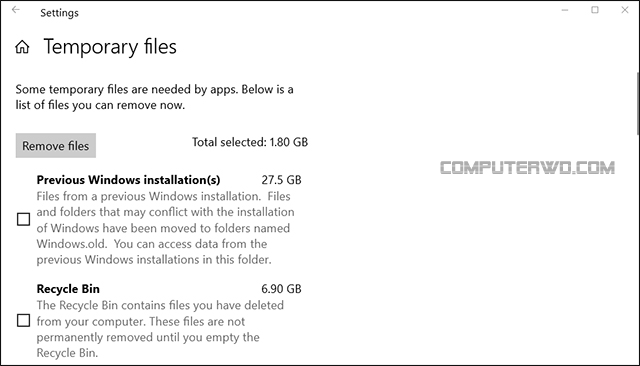Click the Windows.old folder description paragraph

[x=165, y=228]
